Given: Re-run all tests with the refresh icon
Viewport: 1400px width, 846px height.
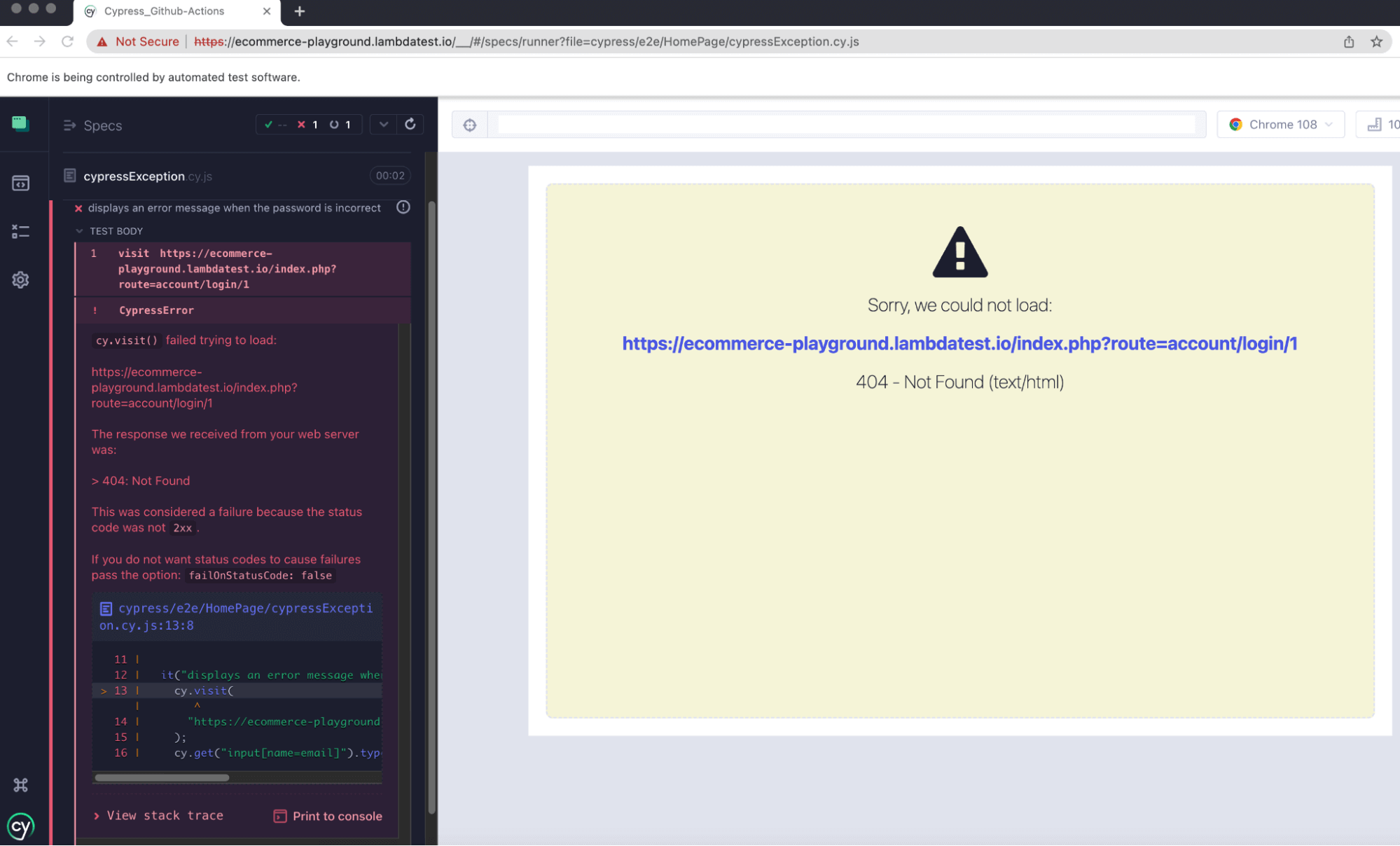Looking at the screenshot, I should coord(410,124).
